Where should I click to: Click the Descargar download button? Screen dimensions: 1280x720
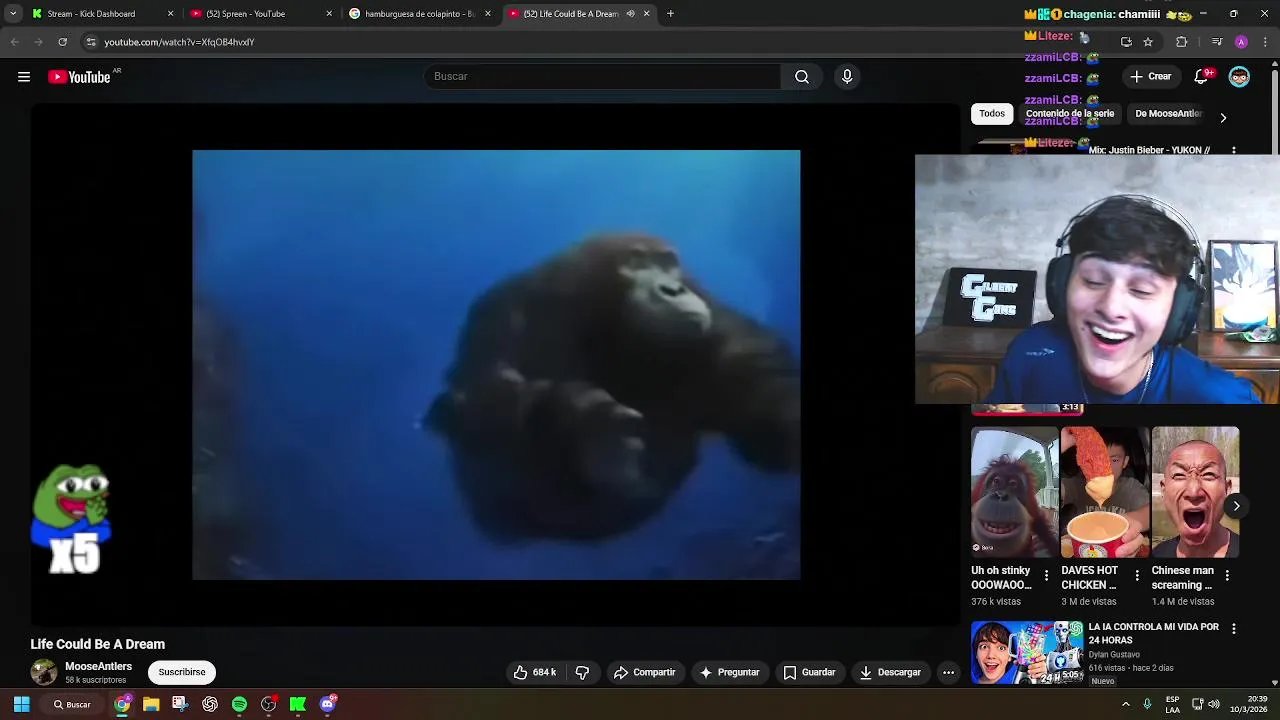point(890,673)
